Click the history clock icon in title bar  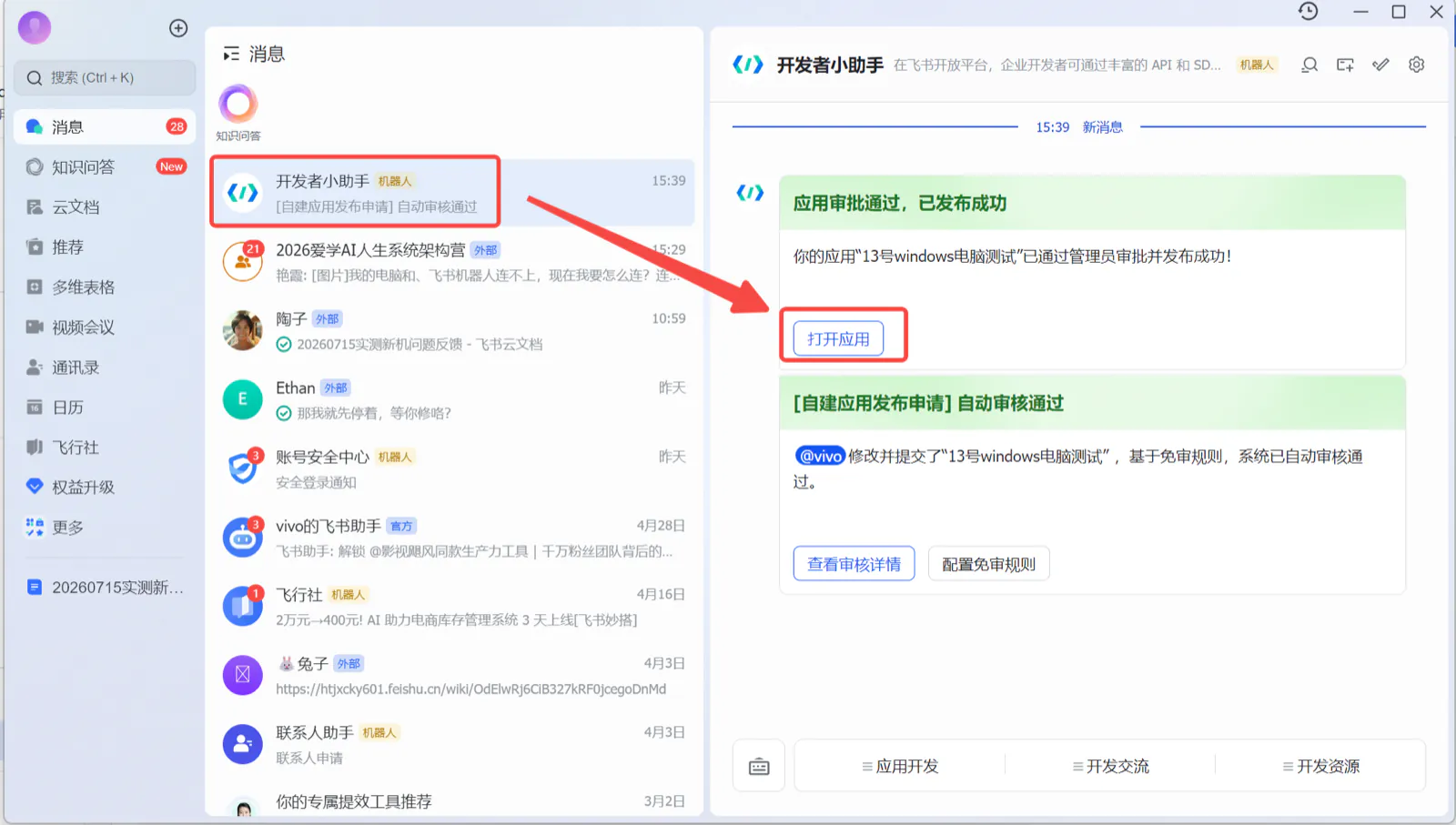[1309, 11]
